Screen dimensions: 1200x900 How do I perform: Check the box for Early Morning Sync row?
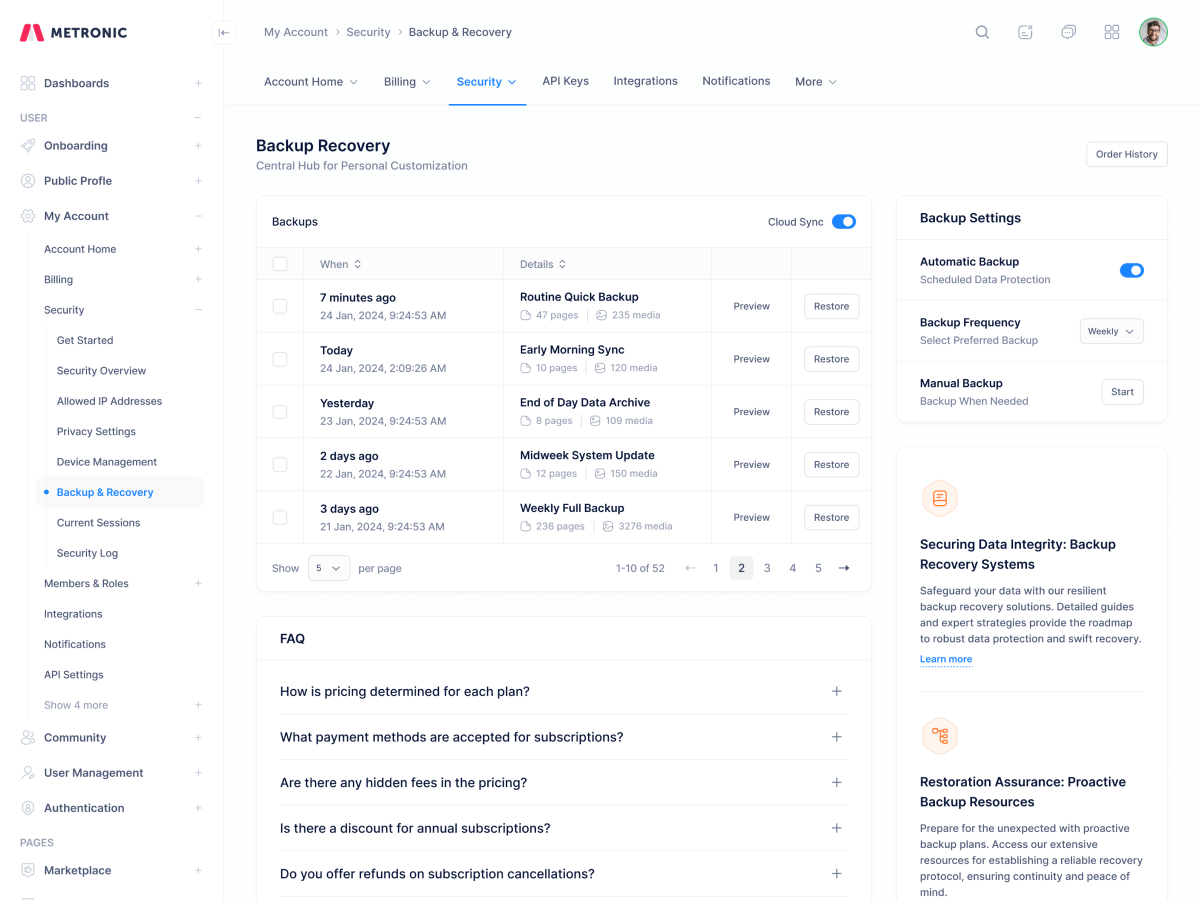tap(280, 359)
